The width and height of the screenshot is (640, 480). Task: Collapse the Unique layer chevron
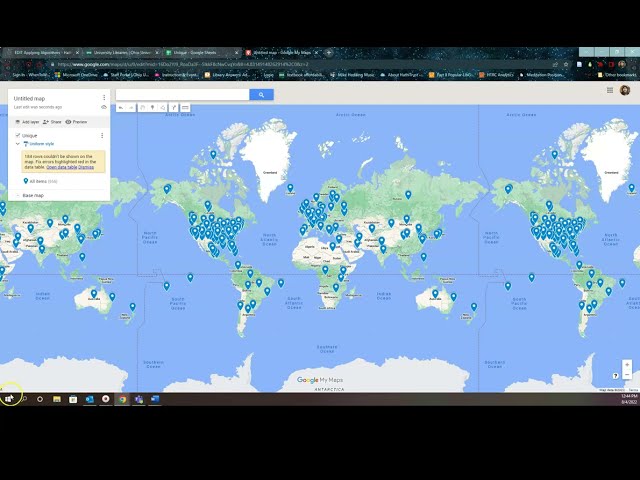(18, 144)
